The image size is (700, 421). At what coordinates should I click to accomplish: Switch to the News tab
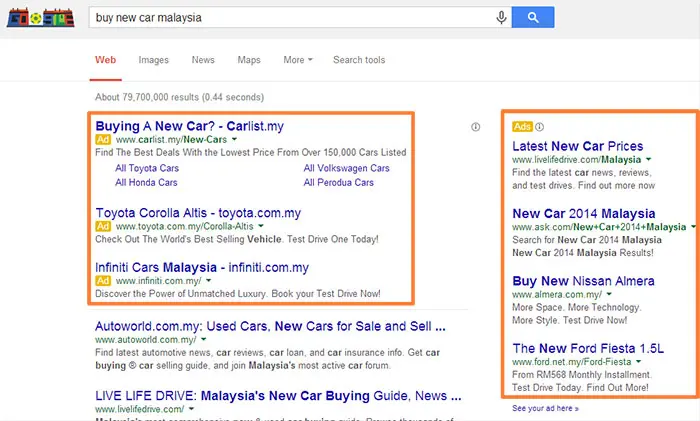(x=203, y=60)
